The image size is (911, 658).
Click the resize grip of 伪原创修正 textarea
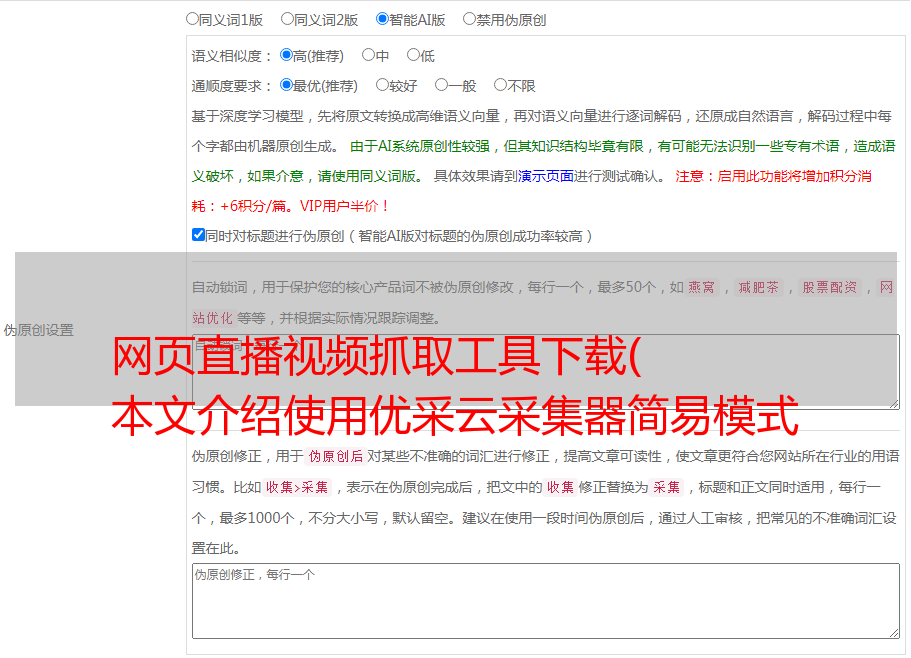pos(894,633)
